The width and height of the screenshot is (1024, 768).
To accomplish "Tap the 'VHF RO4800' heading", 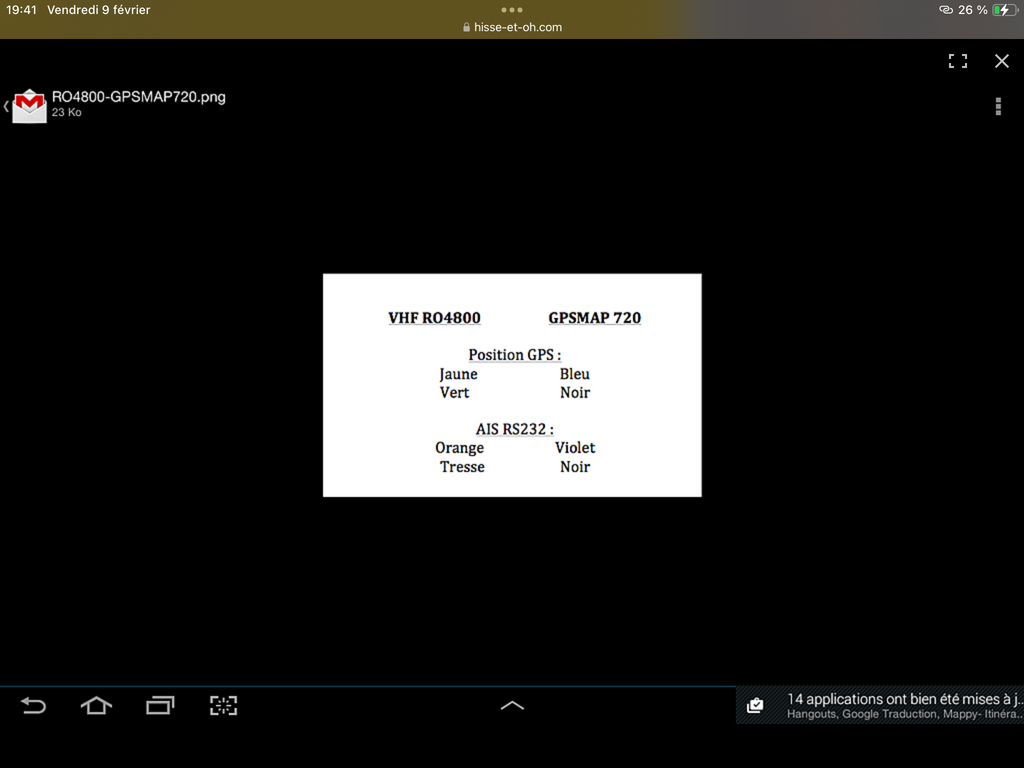I will (434, 318).
